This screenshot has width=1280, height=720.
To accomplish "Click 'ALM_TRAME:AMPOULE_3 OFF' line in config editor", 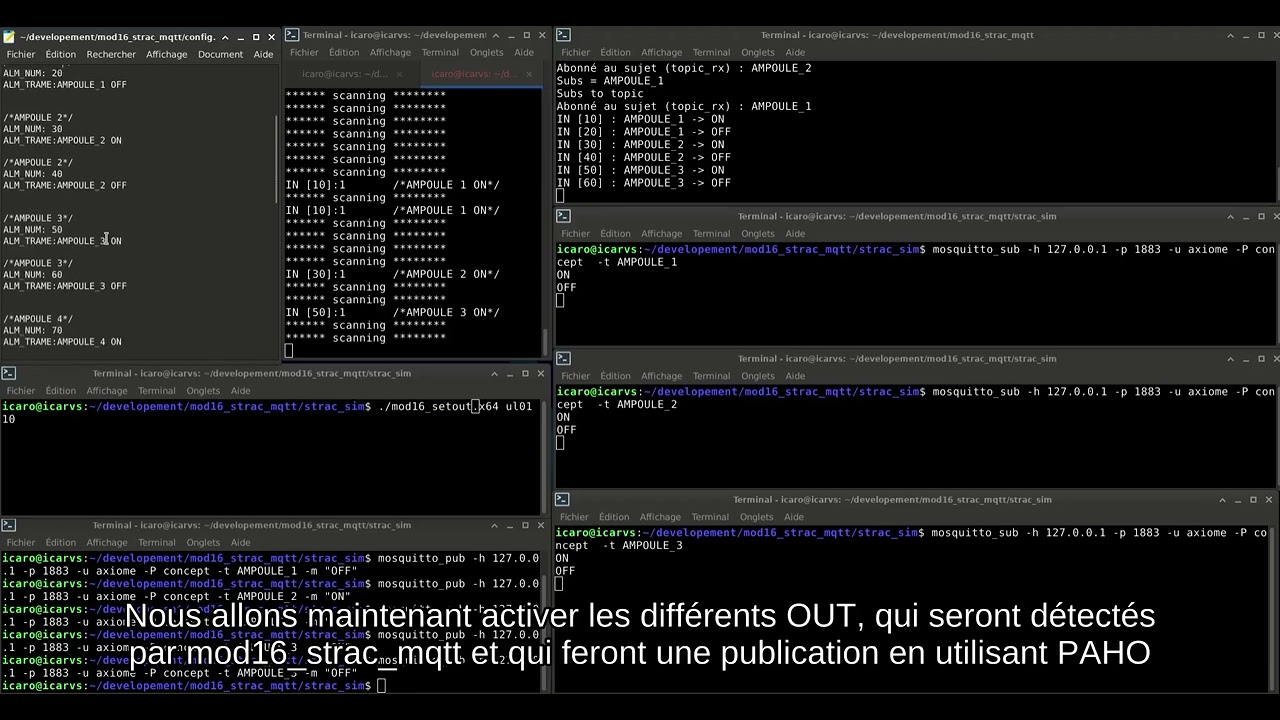I will point(65,286).
